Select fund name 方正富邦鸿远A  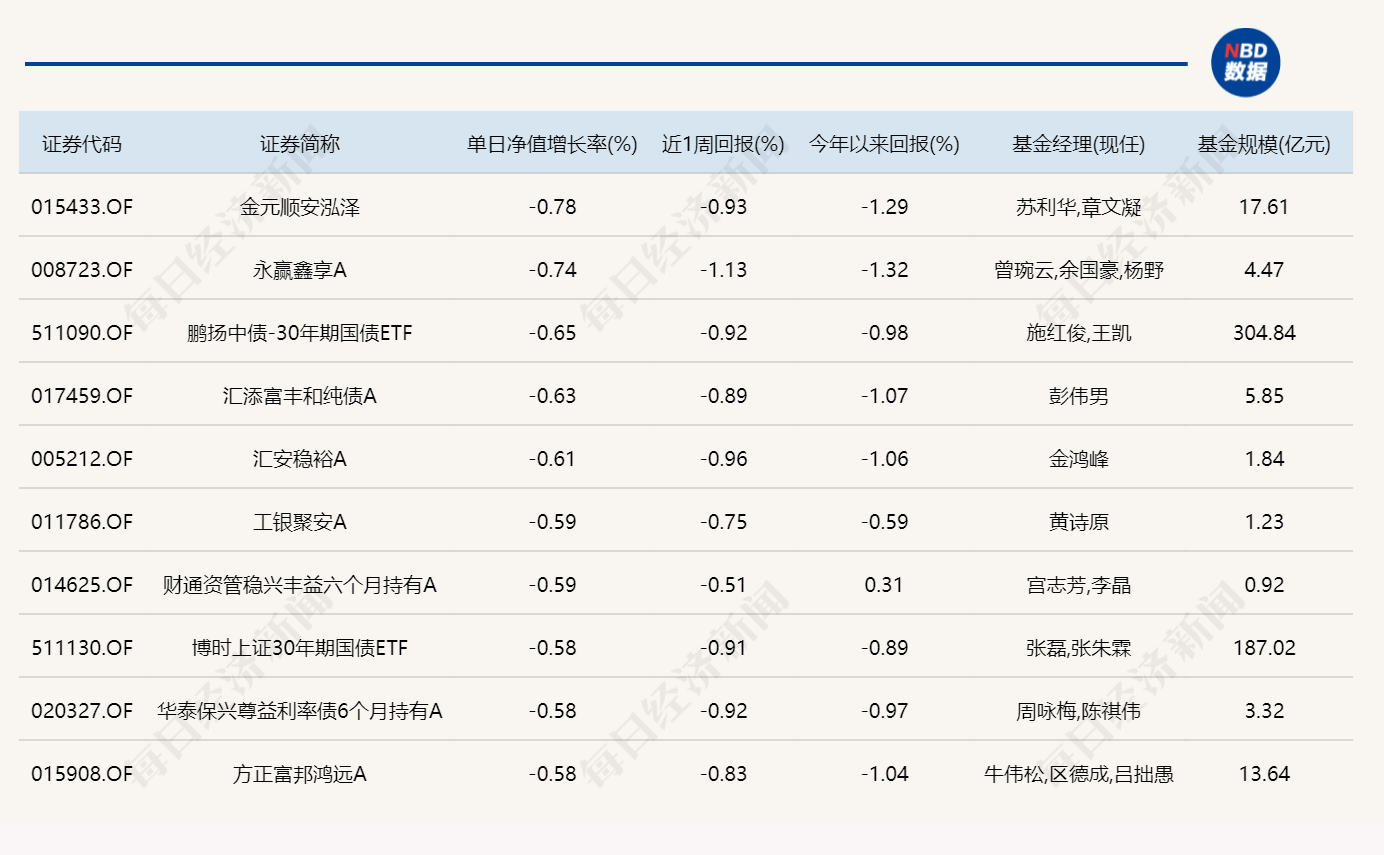tap(300, 774)
